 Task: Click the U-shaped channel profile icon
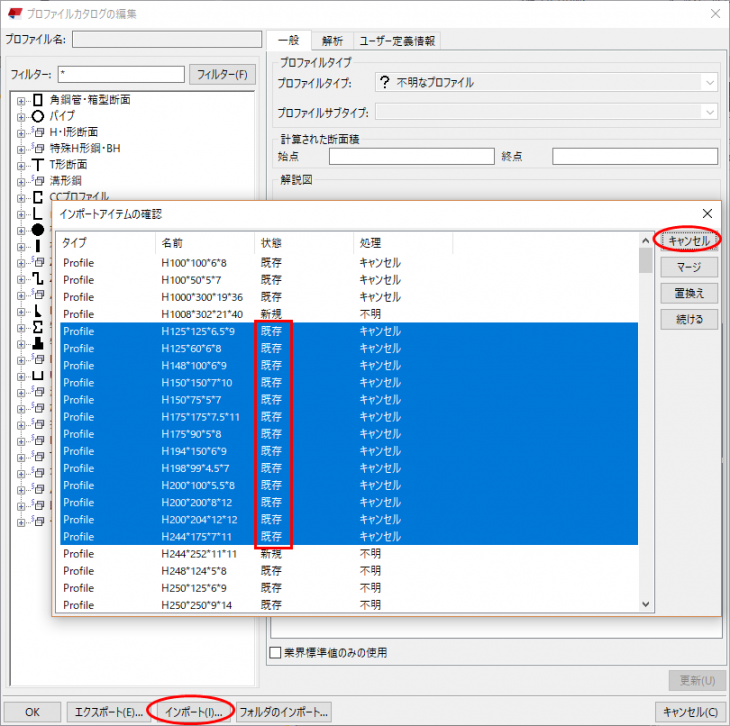click(38, 376)
